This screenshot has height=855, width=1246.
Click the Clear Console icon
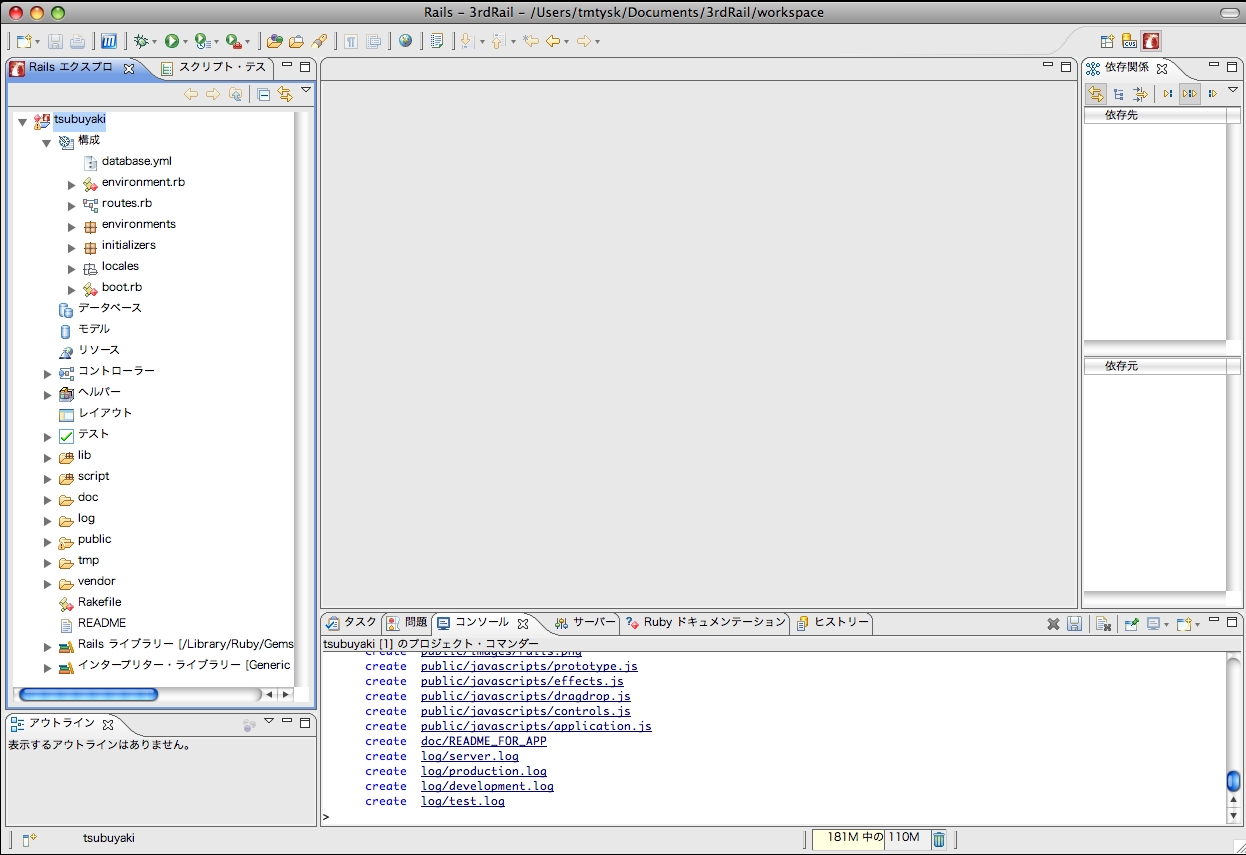click(x=1102, y=624)
